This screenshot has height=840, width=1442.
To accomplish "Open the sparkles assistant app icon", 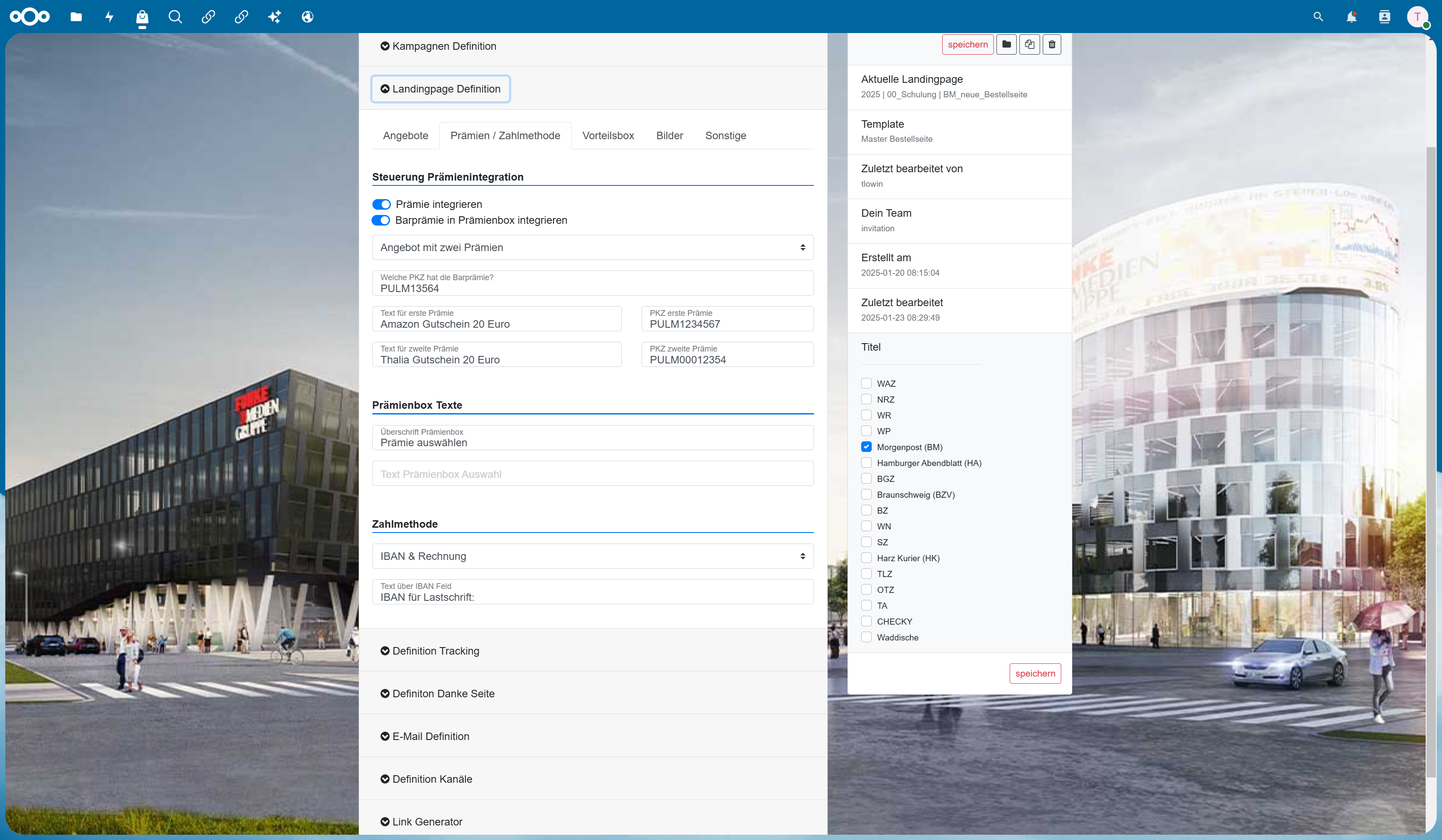I will (275, 17).
